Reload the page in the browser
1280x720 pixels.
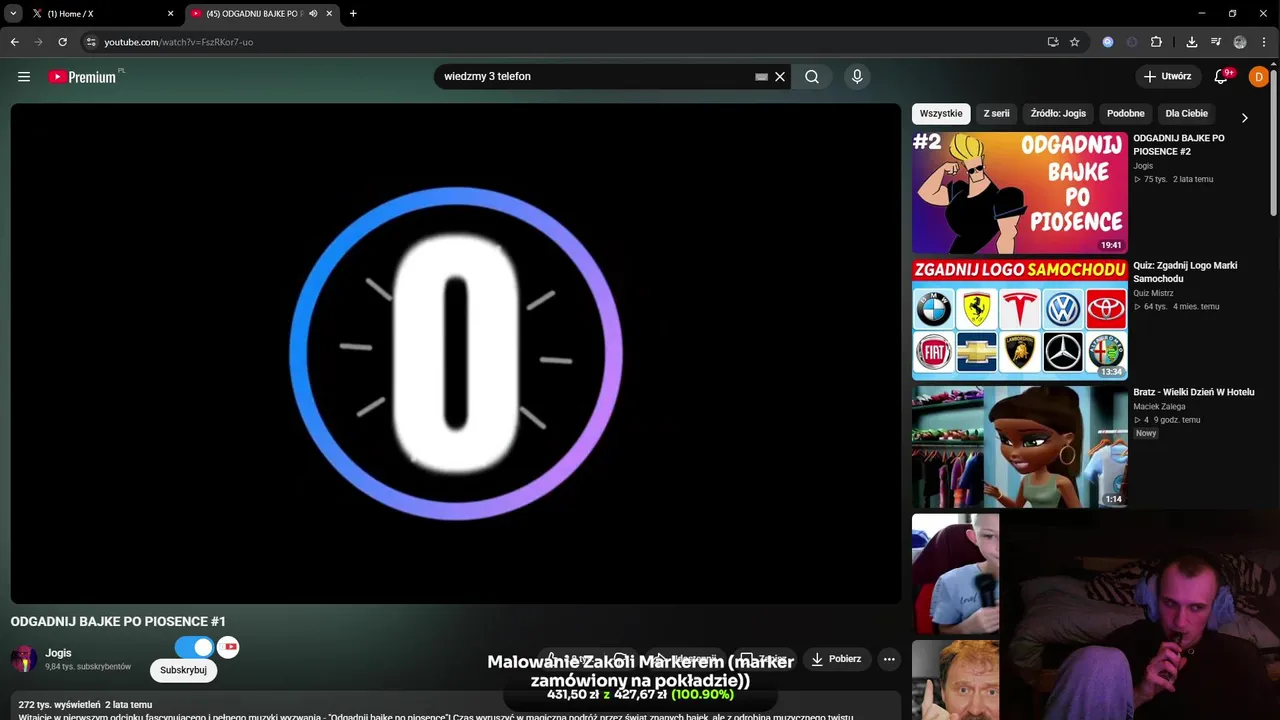(62, 42)
